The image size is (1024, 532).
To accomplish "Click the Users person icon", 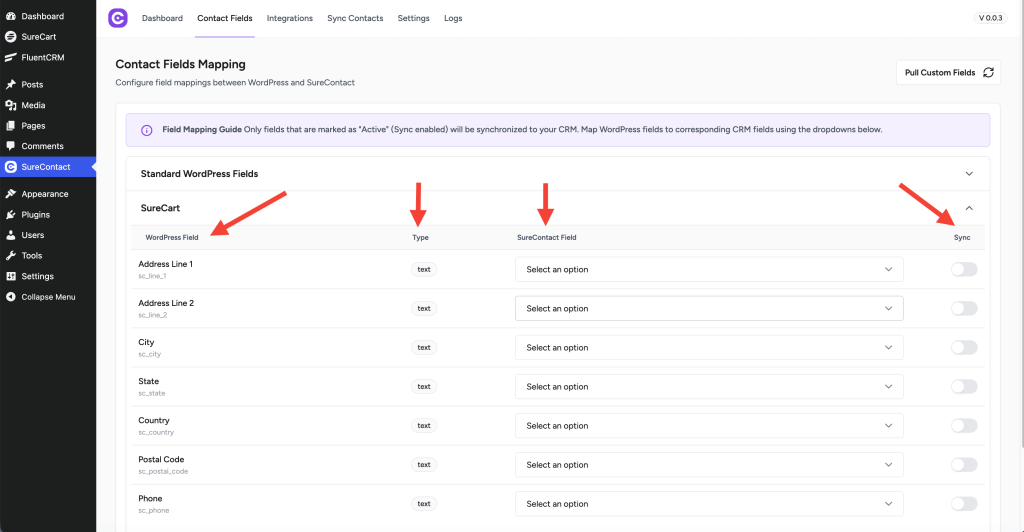I will click(x=10, y=235).
